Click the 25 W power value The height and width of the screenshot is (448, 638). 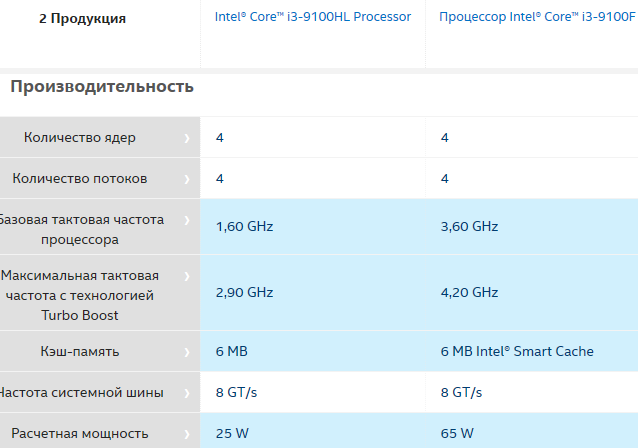(232, 434)
